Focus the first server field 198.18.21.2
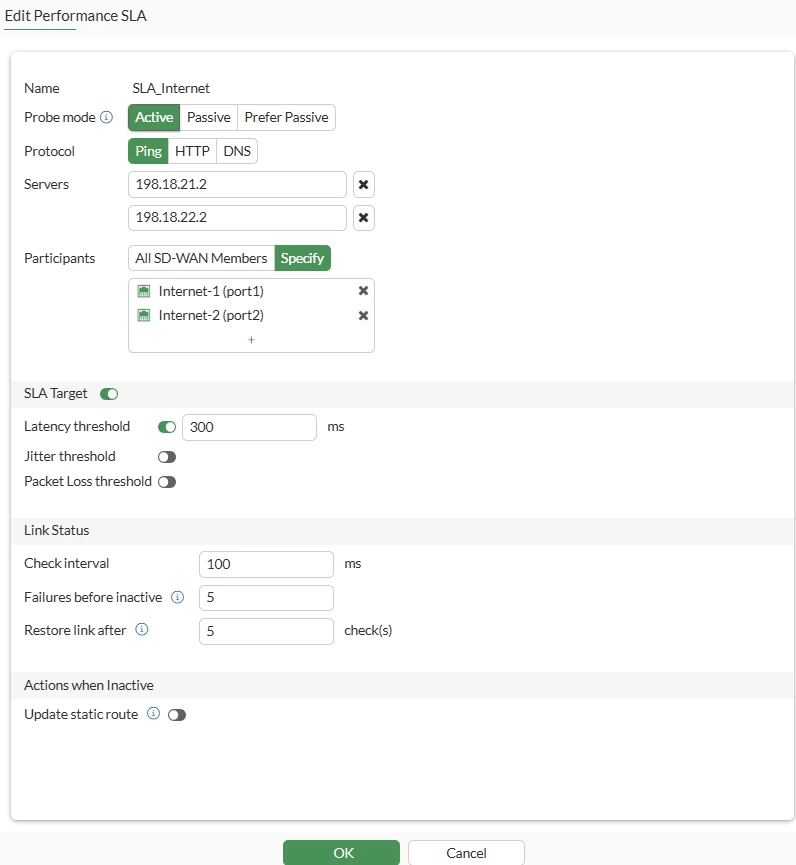The height and width of the screenshot is (865, 796). coord(237,185)
